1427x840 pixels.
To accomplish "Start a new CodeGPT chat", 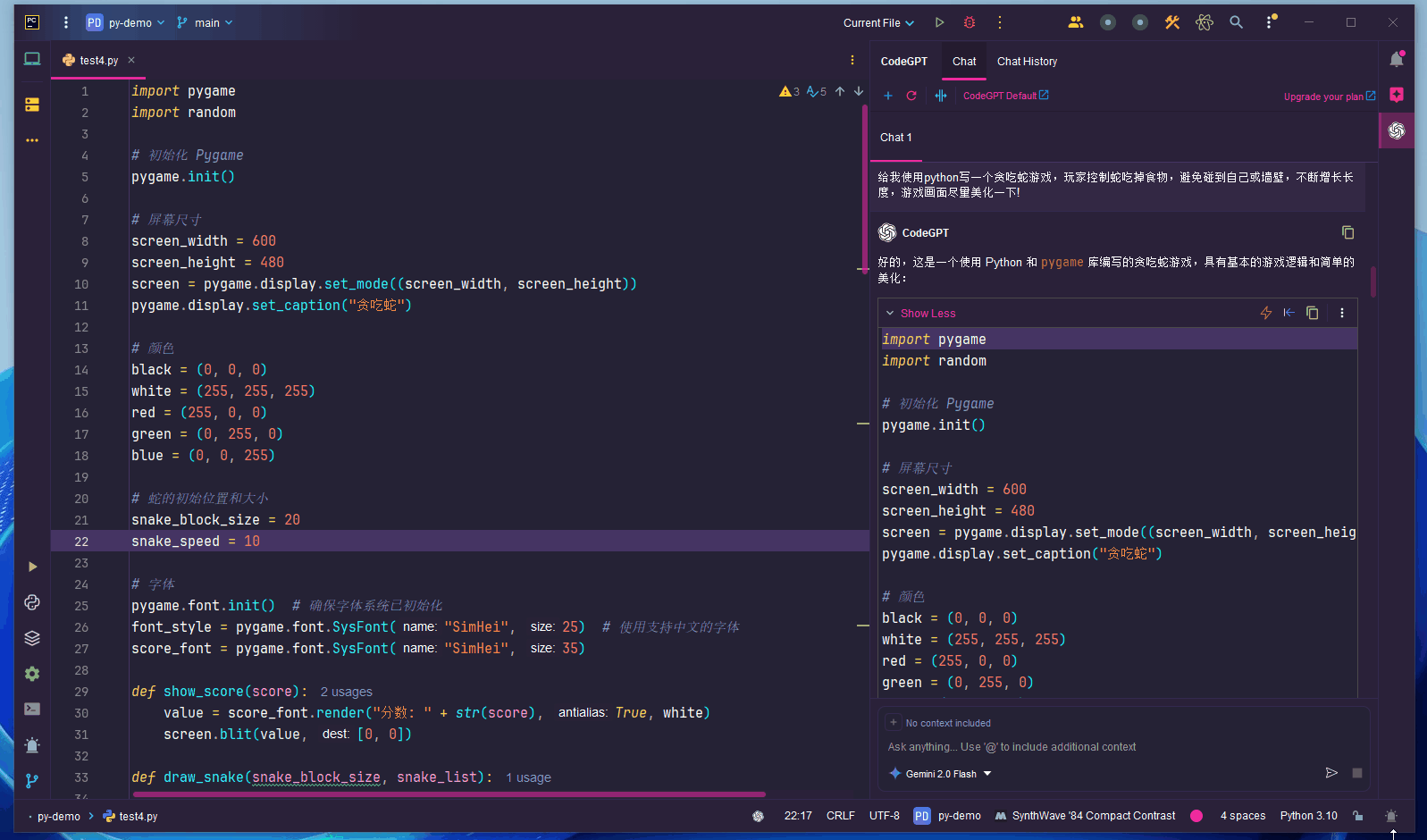I will (888, 96).
